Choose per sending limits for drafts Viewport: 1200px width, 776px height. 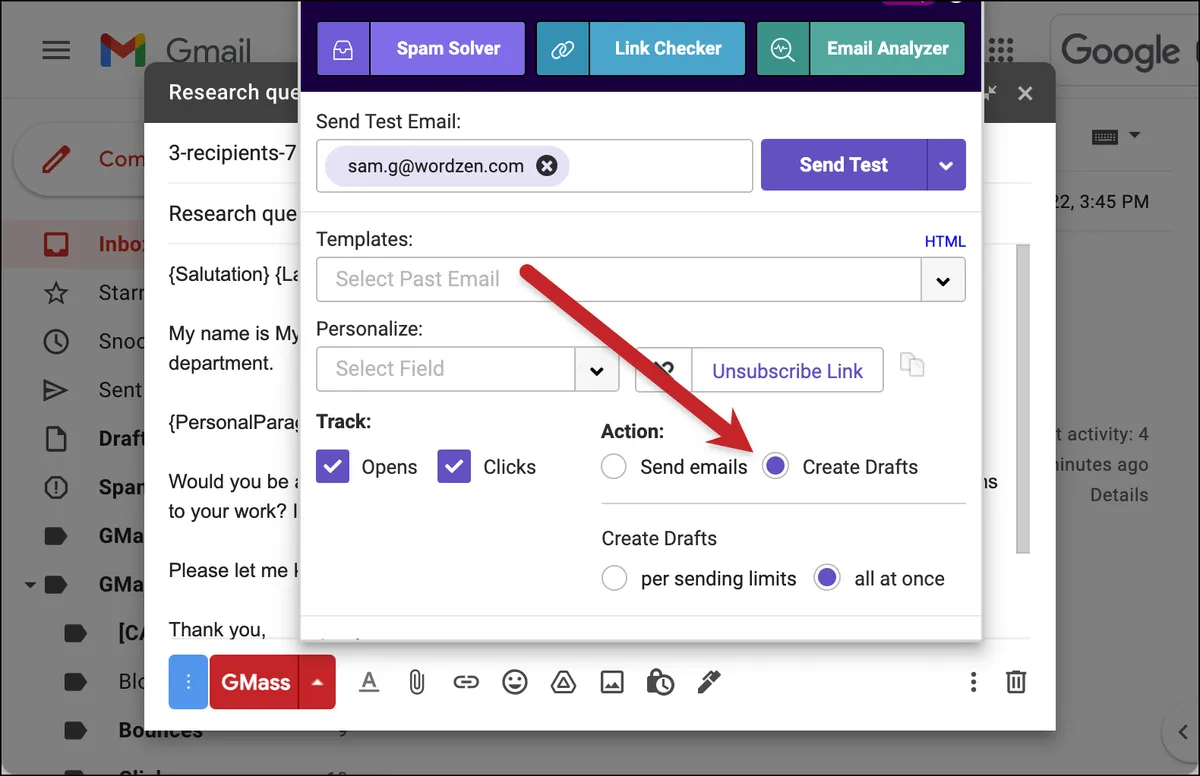(x=614, y=578)
